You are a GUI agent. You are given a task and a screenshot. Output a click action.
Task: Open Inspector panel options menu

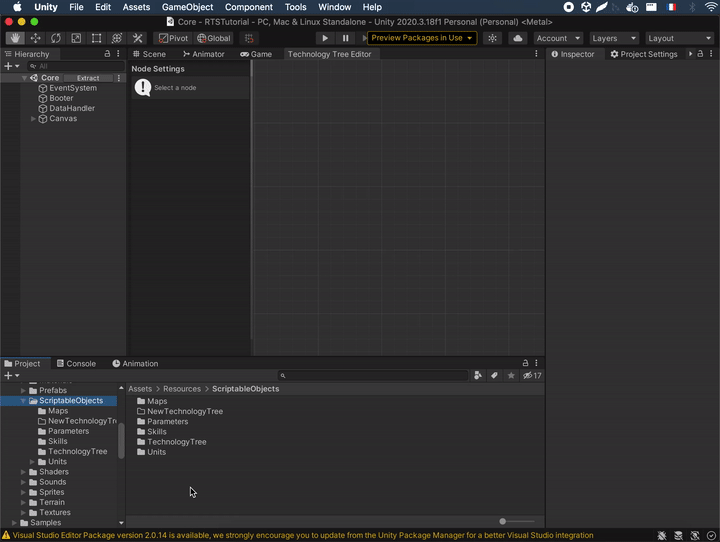coord(711,54)
